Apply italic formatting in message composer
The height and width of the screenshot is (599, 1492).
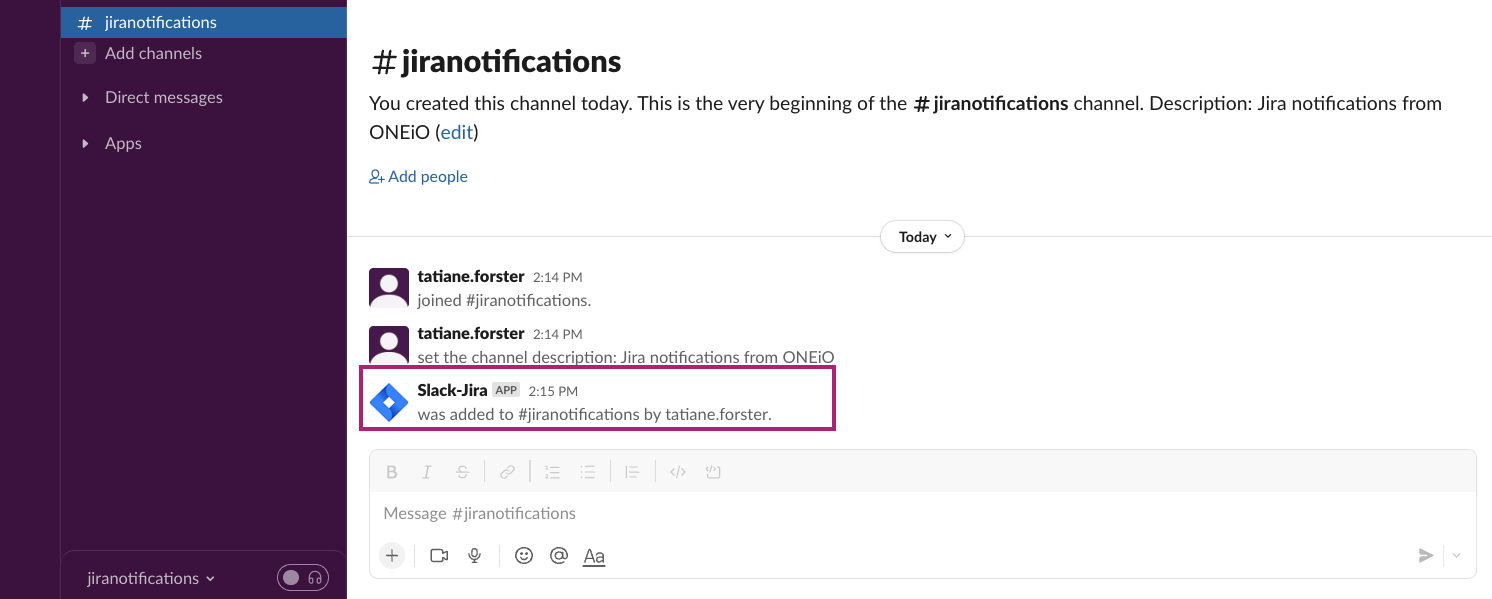[x=427, y=472]
